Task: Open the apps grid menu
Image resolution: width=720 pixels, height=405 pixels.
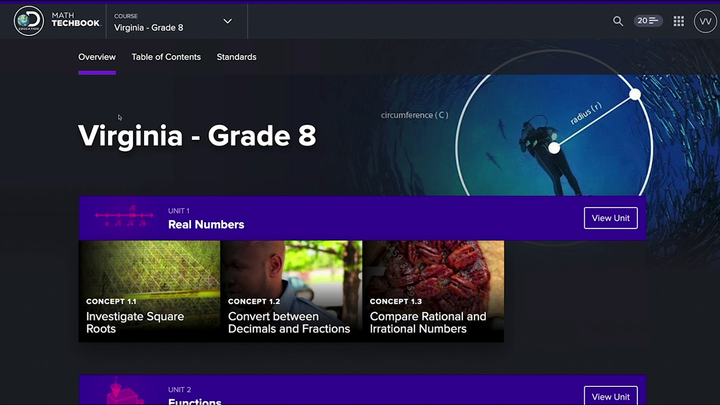Action: point(679,21)
